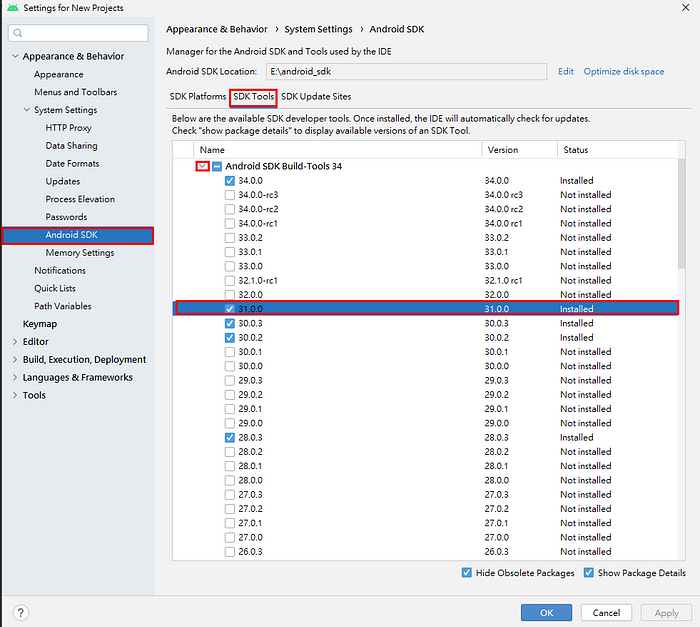Click the Android logo in title bar
Viewport: 700px width, 627px height.
[13, 8]
